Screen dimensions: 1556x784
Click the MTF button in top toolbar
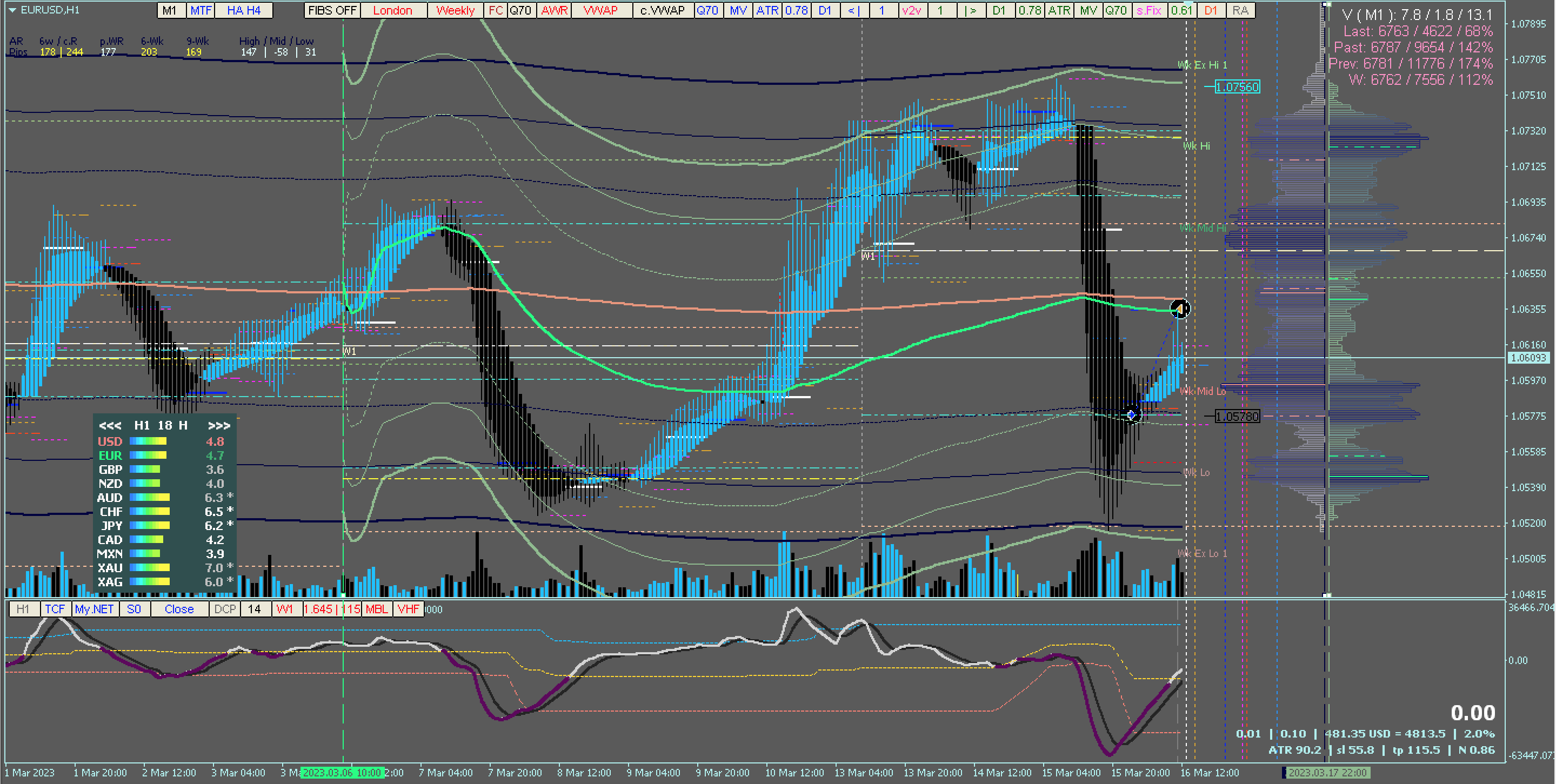(201, 10)
